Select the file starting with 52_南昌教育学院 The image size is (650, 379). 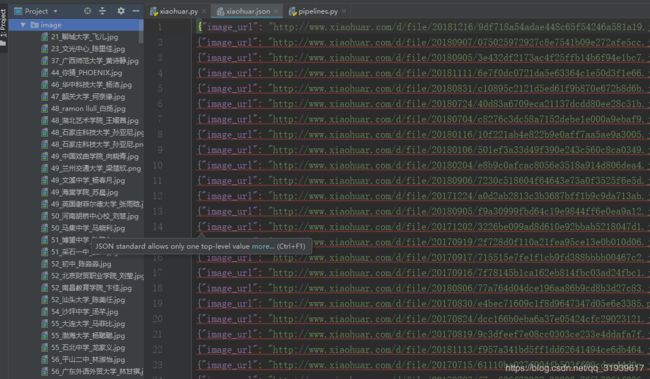pos(91,288)
